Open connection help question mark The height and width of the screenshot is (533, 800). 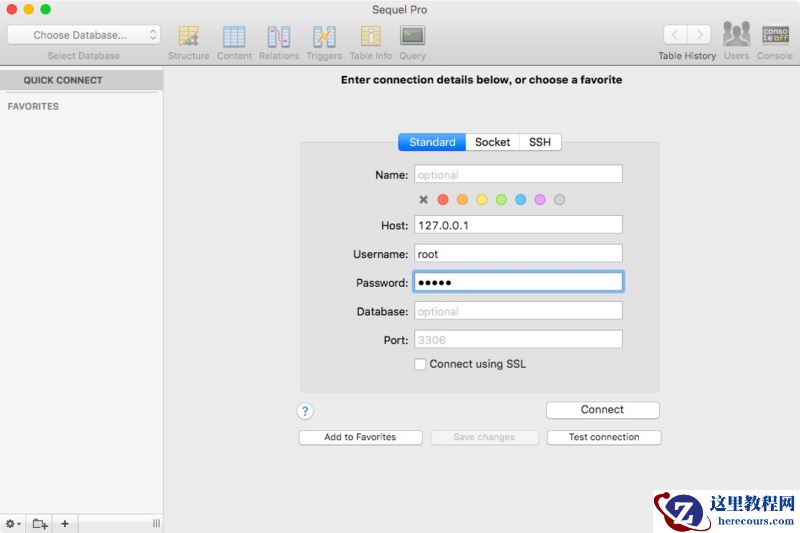coord(305,411)
